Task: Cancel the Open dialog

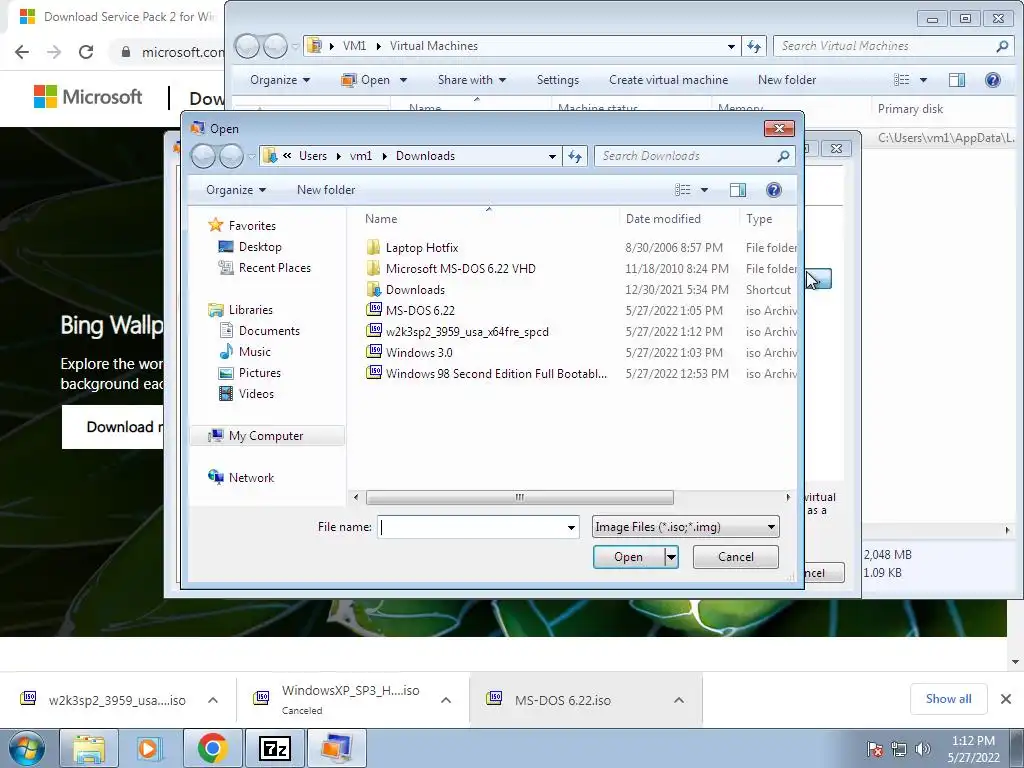Action: coord(735,557)
